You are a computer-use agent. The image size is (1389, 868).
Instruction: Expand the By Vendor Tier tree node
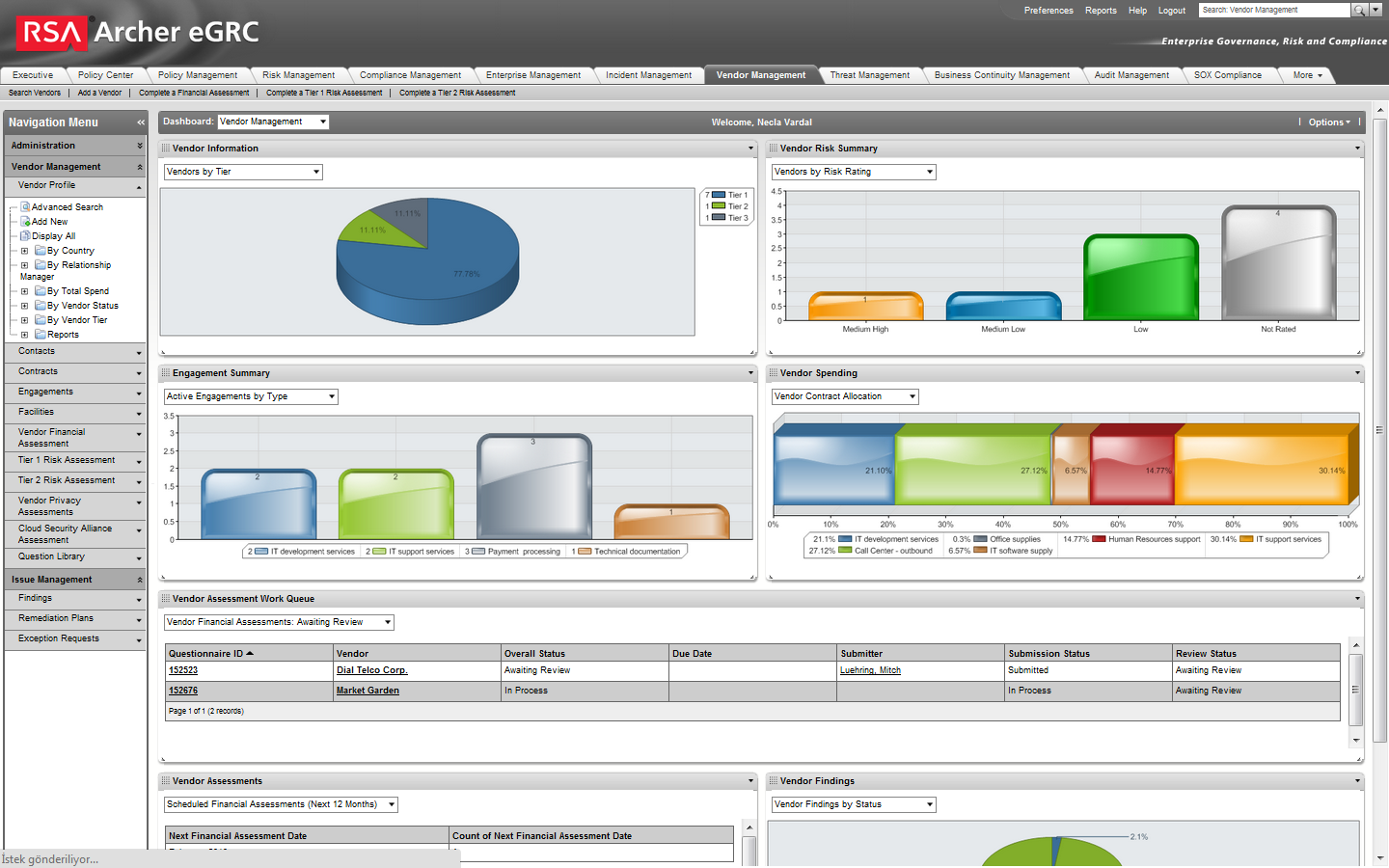[25, 320]
